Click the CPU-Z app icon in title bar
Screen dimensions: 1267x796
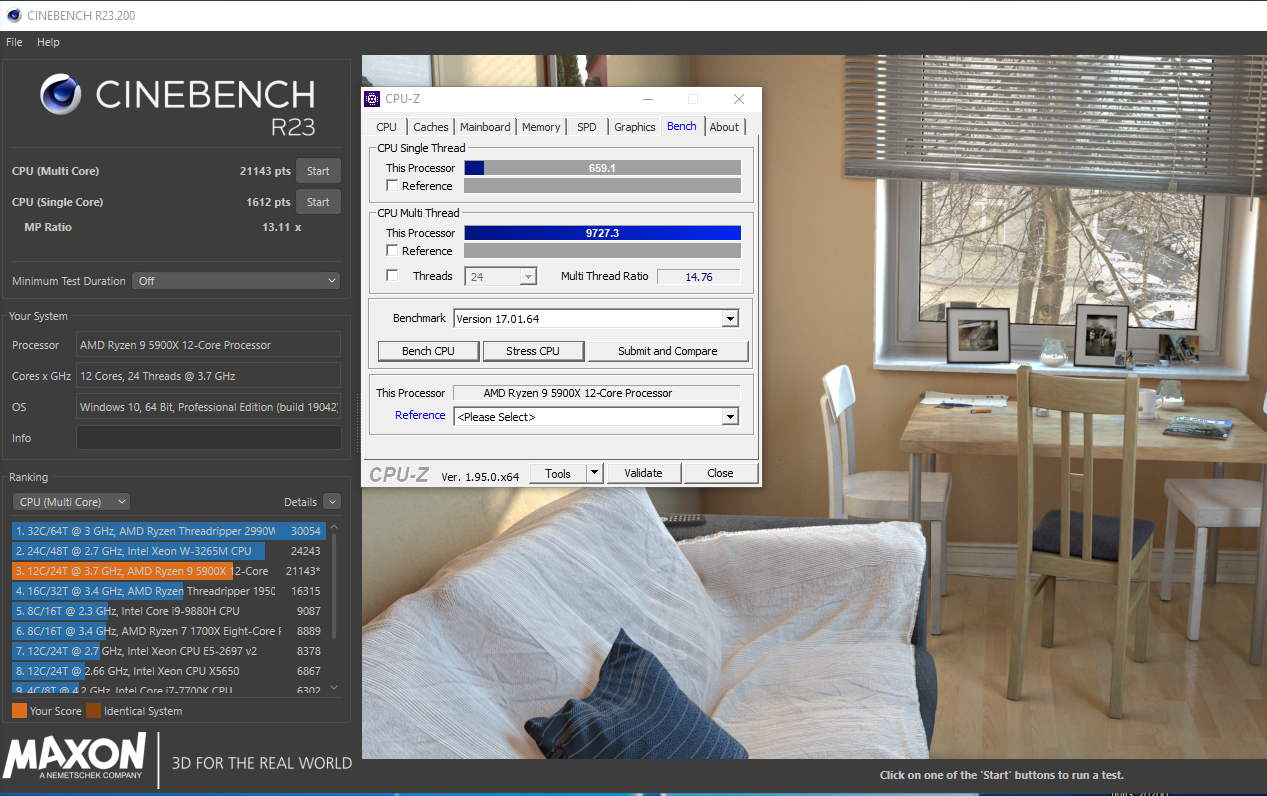pyautogui.click(x=372, y=99)
